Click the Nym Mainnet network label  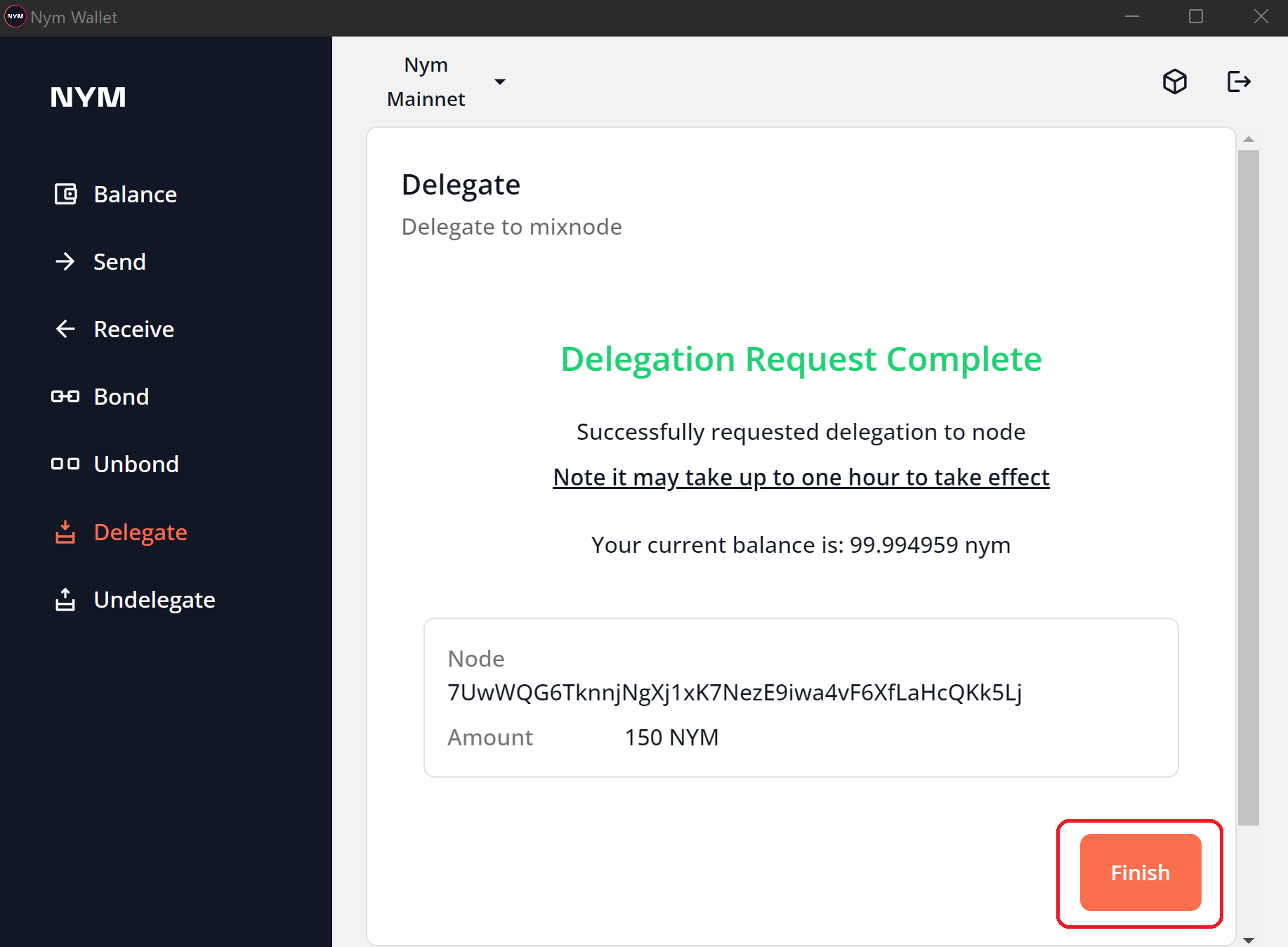coord(426,81)
